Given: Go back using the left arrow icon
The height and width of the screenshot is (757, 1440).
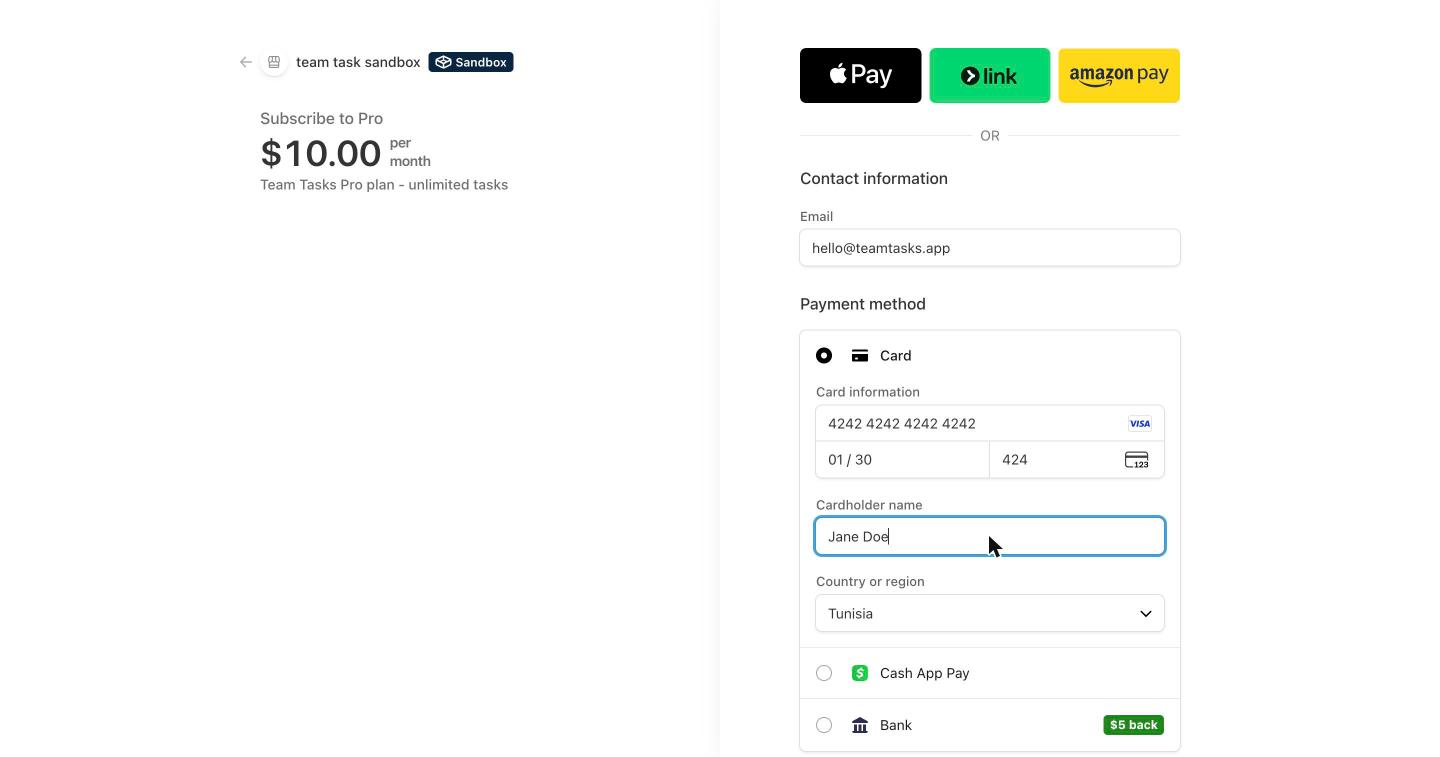Looking at the screenshot, I should (x=246, y=62).
